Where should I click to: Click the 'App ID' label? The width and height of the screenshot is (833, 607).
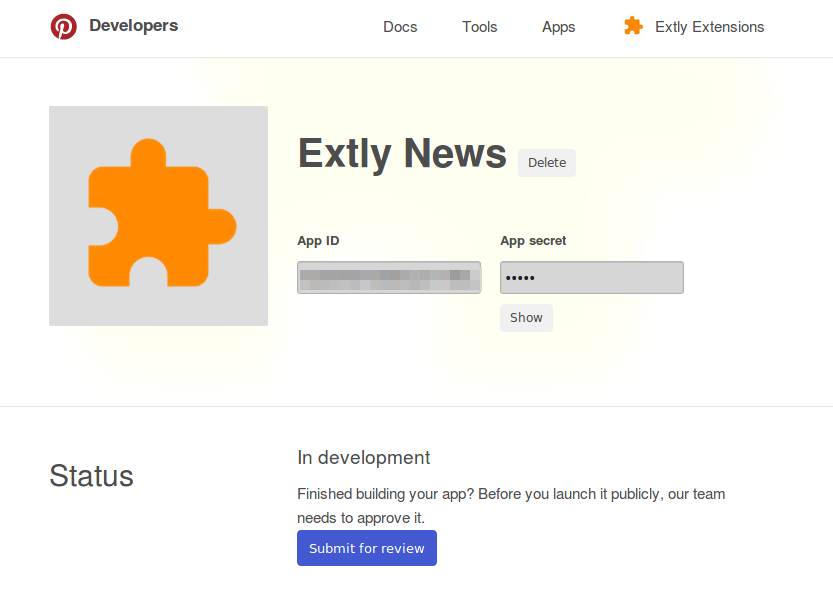click(x=318, y=241)
